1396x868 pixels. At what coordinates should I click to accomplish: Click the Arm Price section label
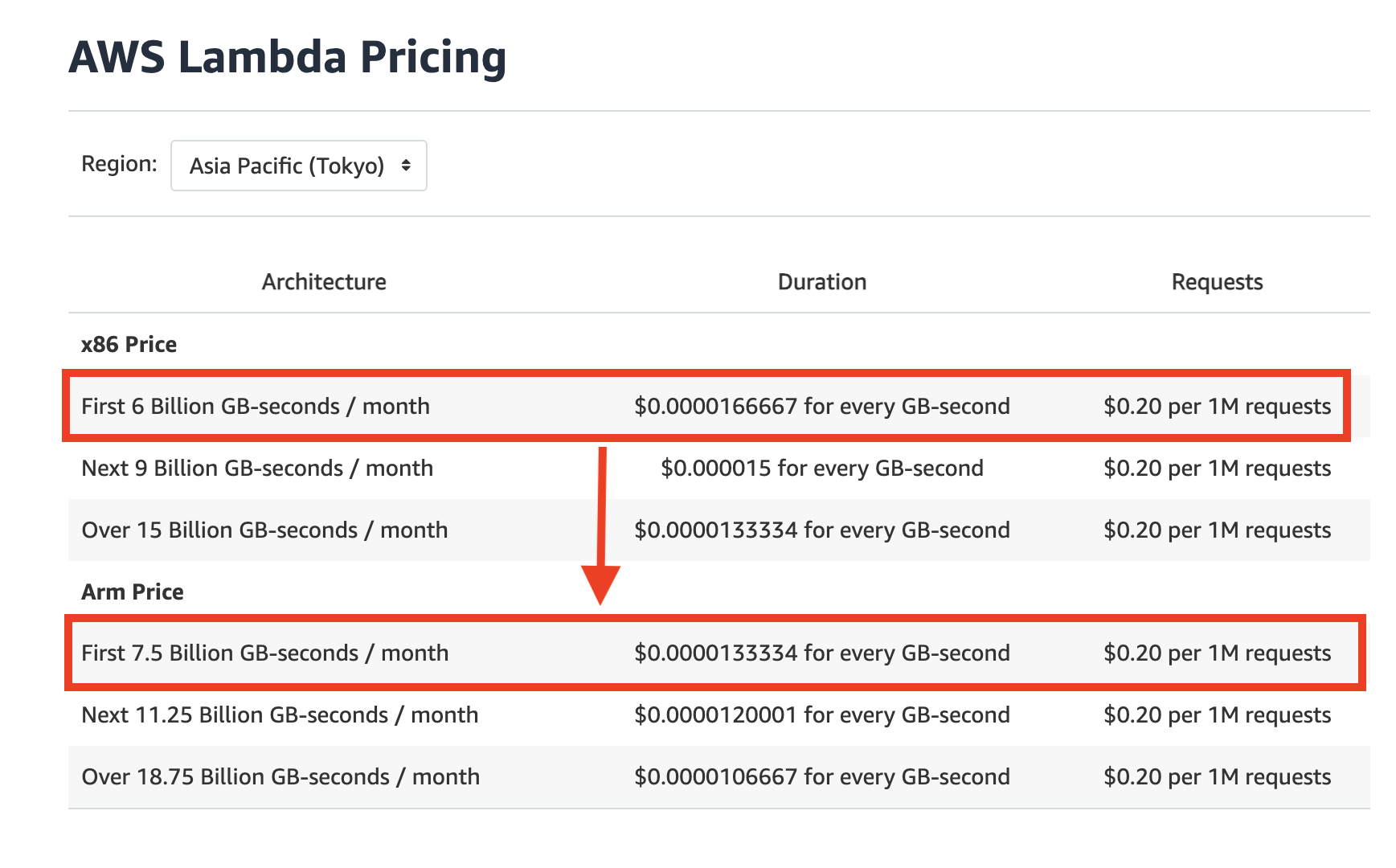(x=131, y=591)
